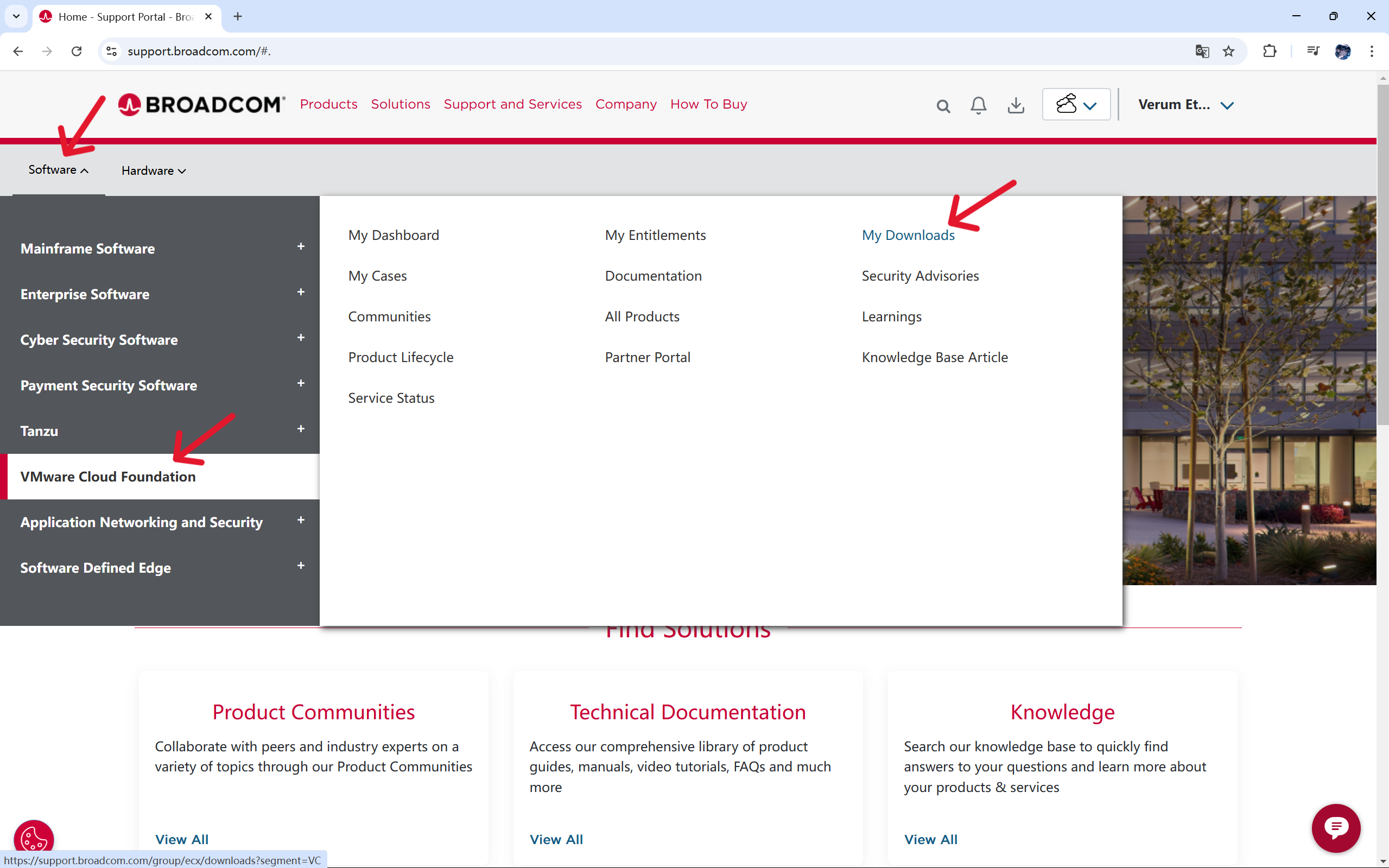Expand Mainframe Software plus icon
This screenshot has width=1389, height=868.
(x=301, y=247)
